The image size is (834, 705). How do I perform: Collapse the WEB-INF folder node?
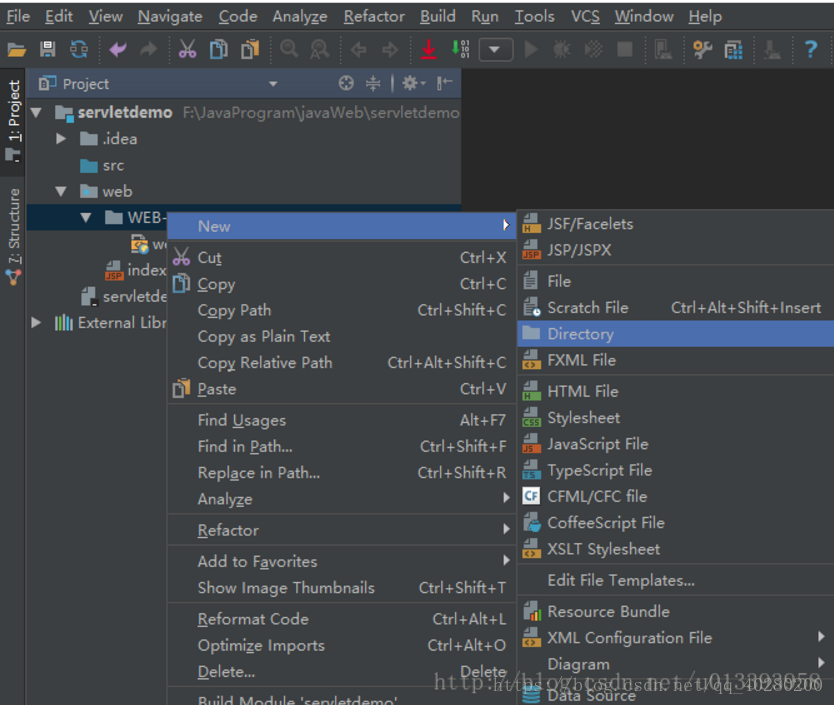click(x=86, y=217)
